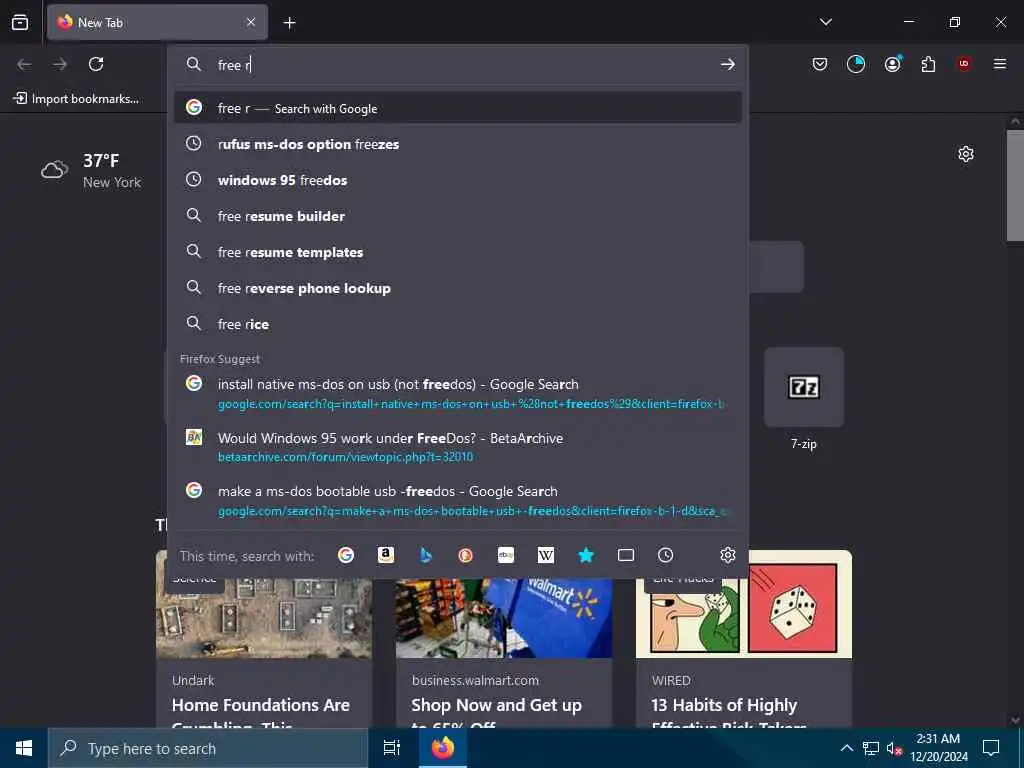Image resolution: width=1024 pixels, height=768 pixels.
Task: Open the Windows Start menu
Action: [24, 748]
